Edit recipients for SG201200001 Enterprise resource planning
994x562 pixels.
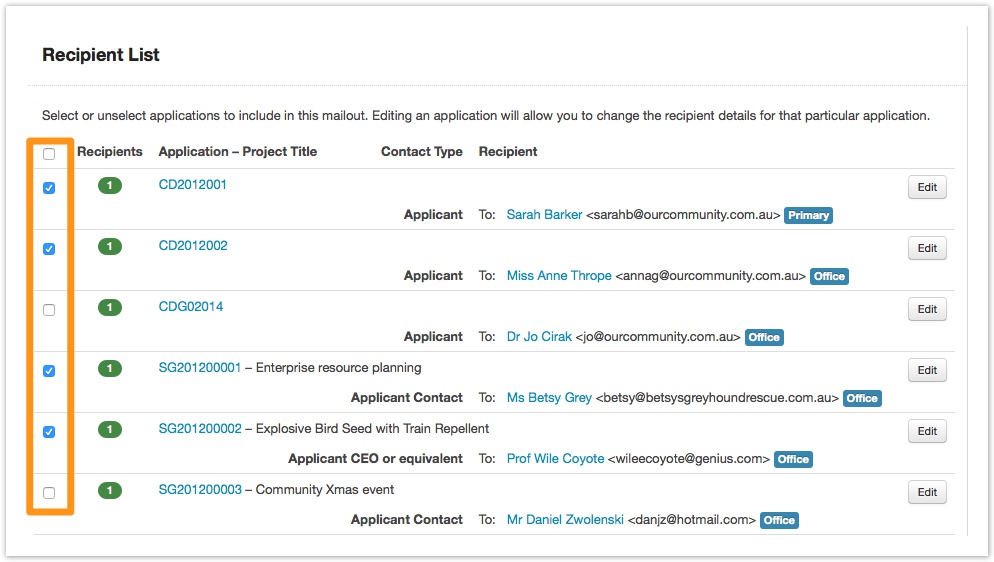[x=927, y=371]
